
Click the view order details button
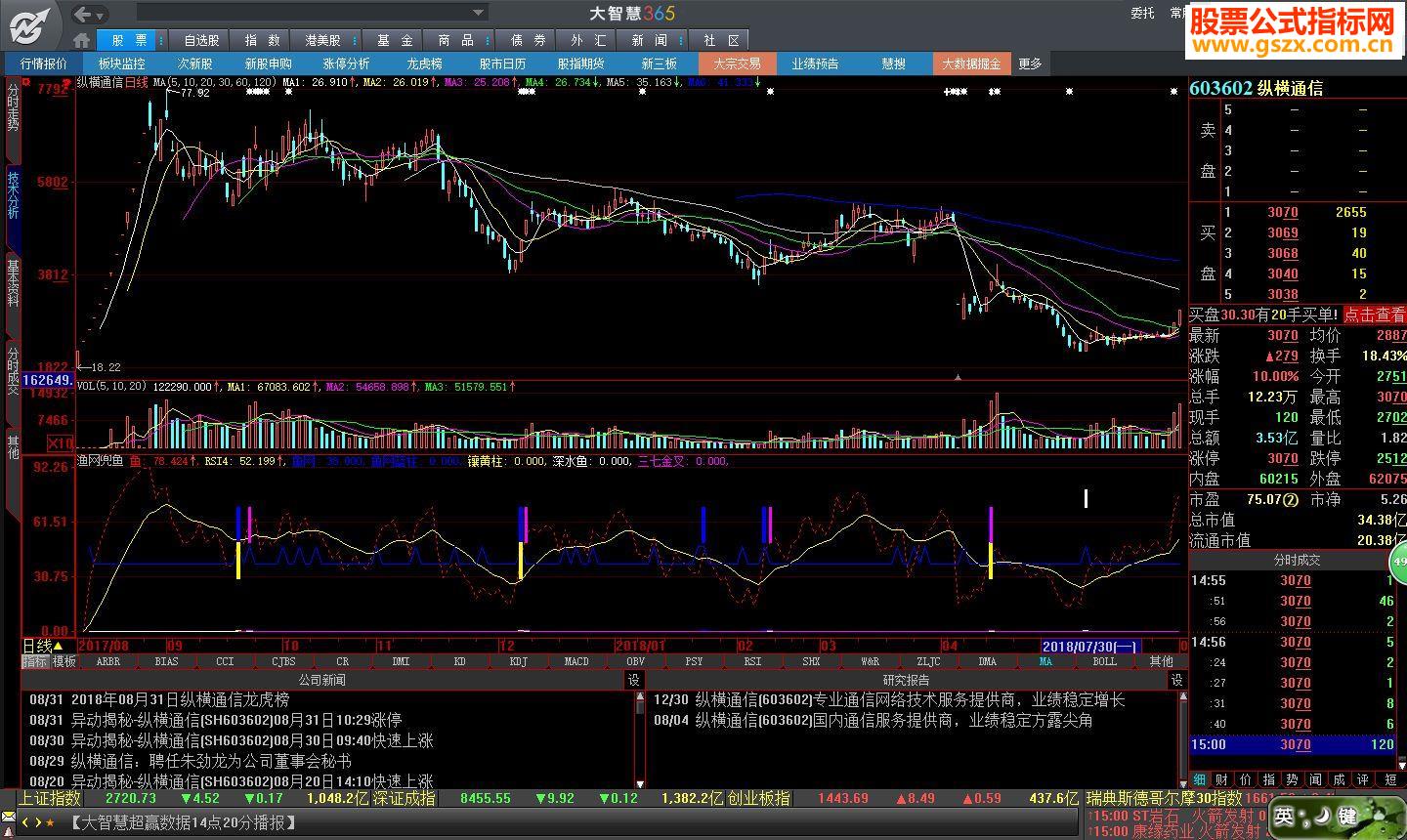click(1373, 315)
